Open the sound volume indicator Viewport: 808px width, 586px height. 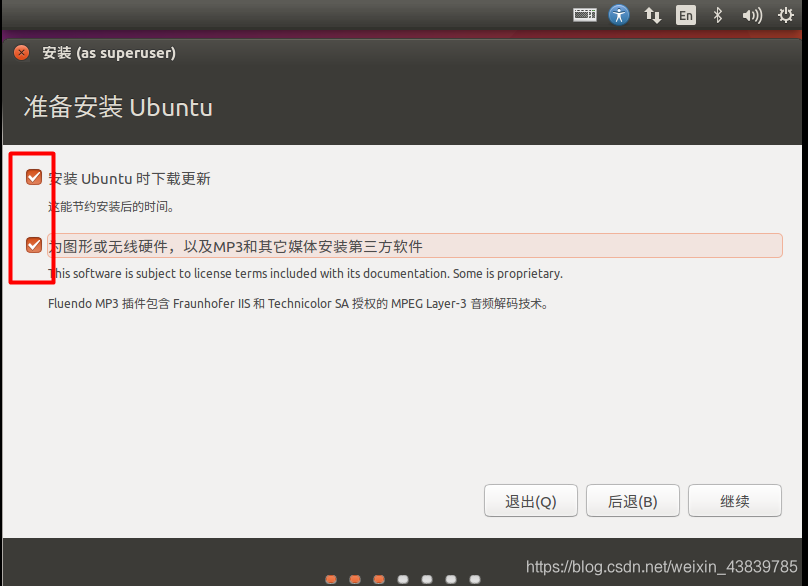(x=752, y=15)
